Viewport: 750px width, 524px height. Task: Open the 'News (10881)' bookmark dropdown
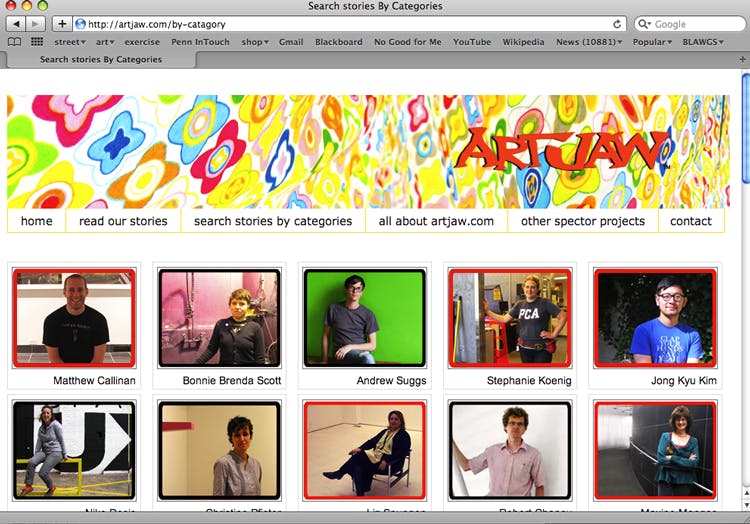589,42
